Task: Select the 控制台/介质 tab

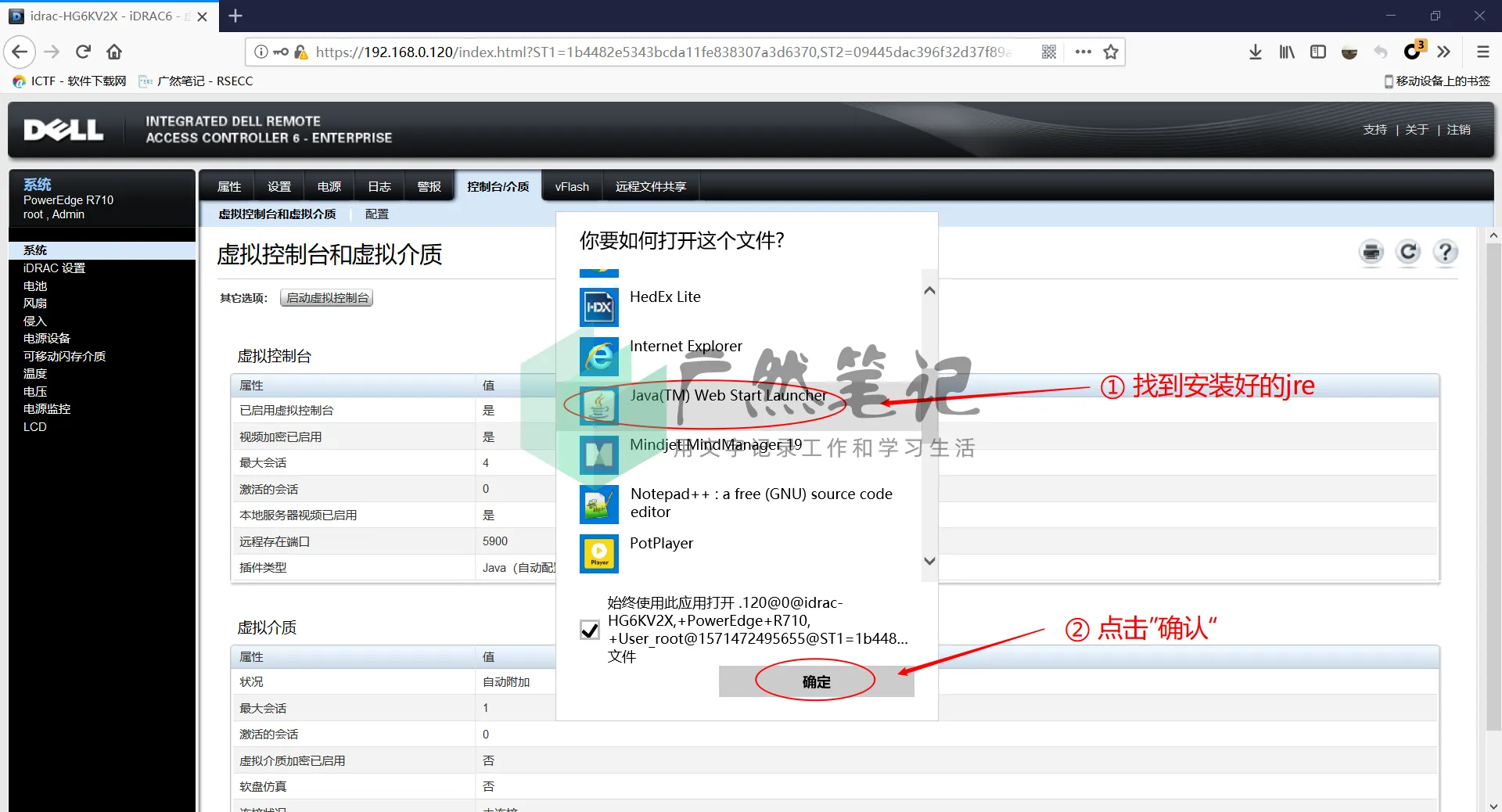Action: (x=498, y=187)
